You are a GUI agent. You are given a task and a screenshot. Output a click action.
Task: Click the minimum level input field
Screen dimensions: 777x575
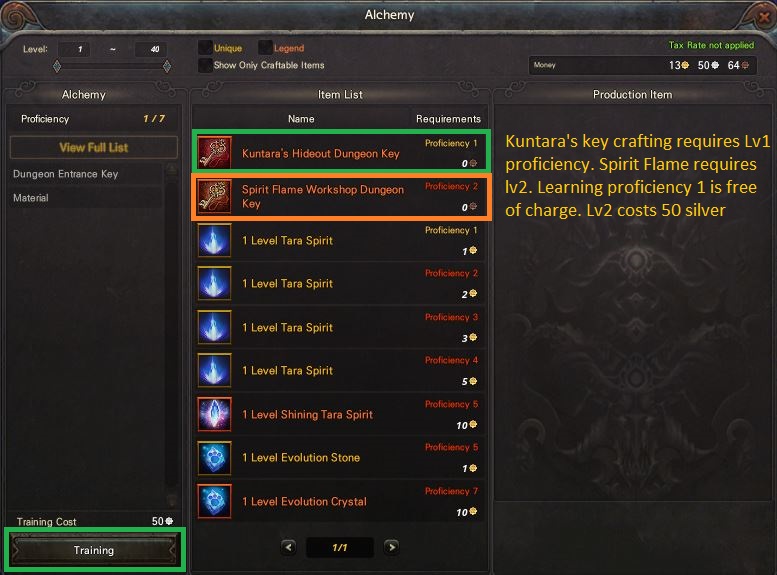(74, 49)
